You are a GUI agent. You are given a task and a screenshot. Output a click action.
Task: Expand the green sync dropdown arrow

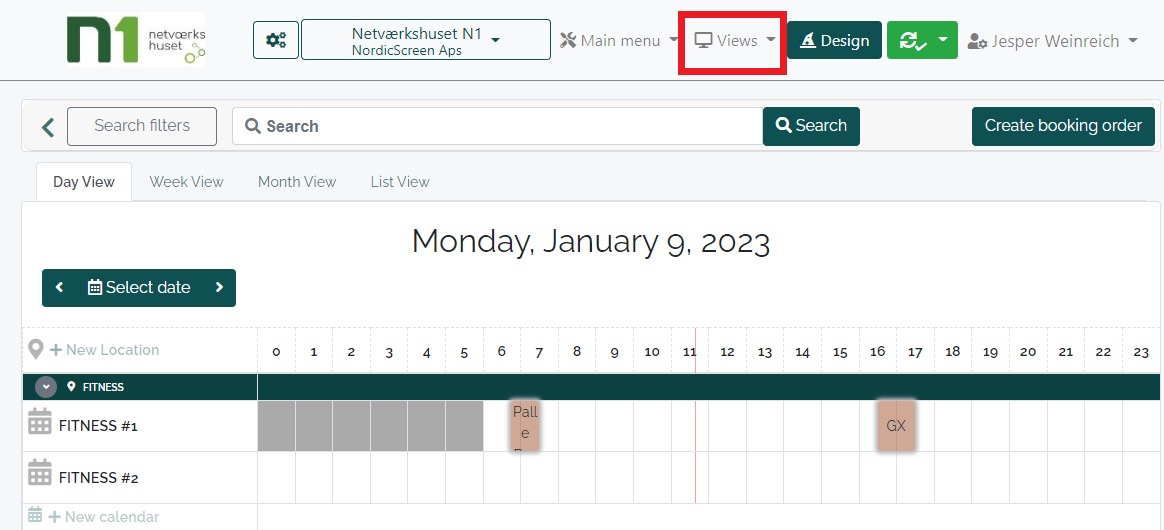943,39
